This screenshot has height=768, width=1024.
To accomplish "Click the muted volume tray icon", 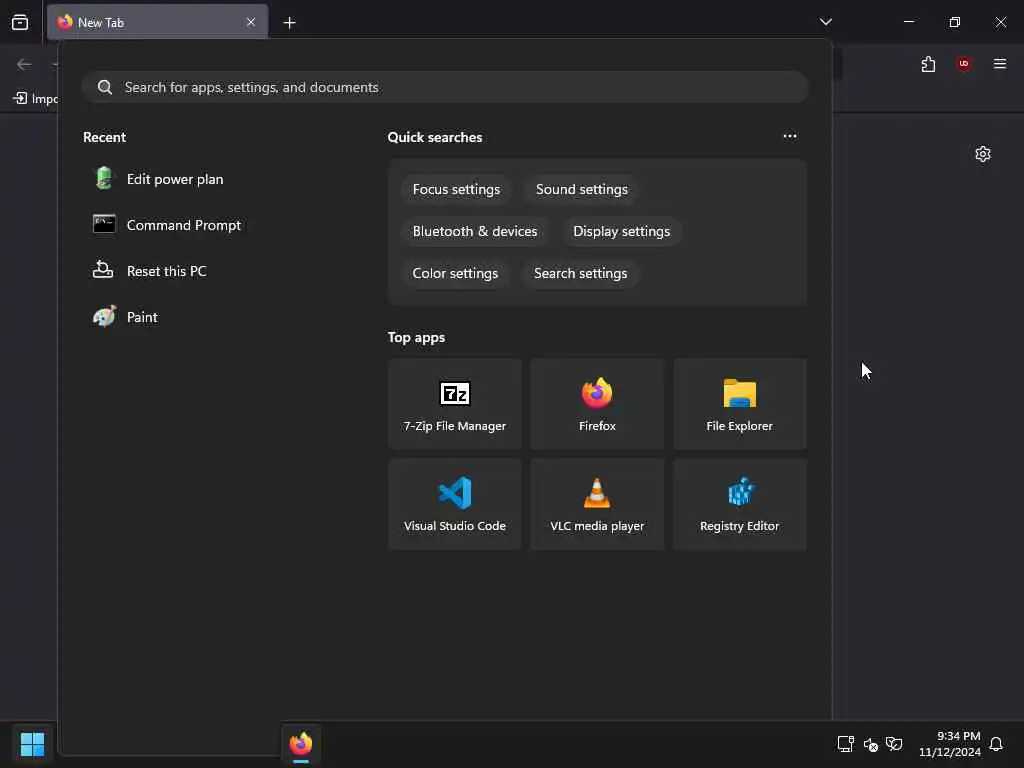I will tap(871, 744).
